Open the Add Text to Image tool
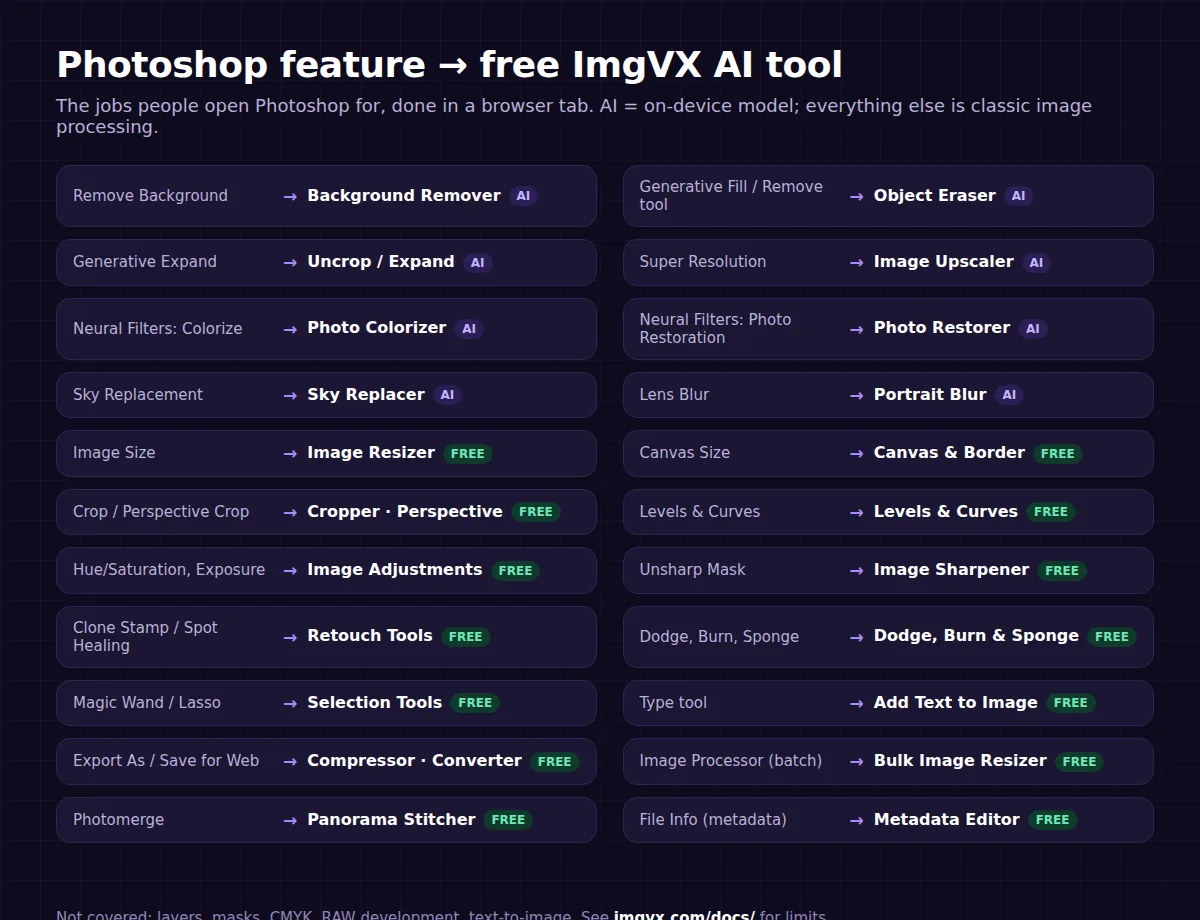 pos(956,703)
